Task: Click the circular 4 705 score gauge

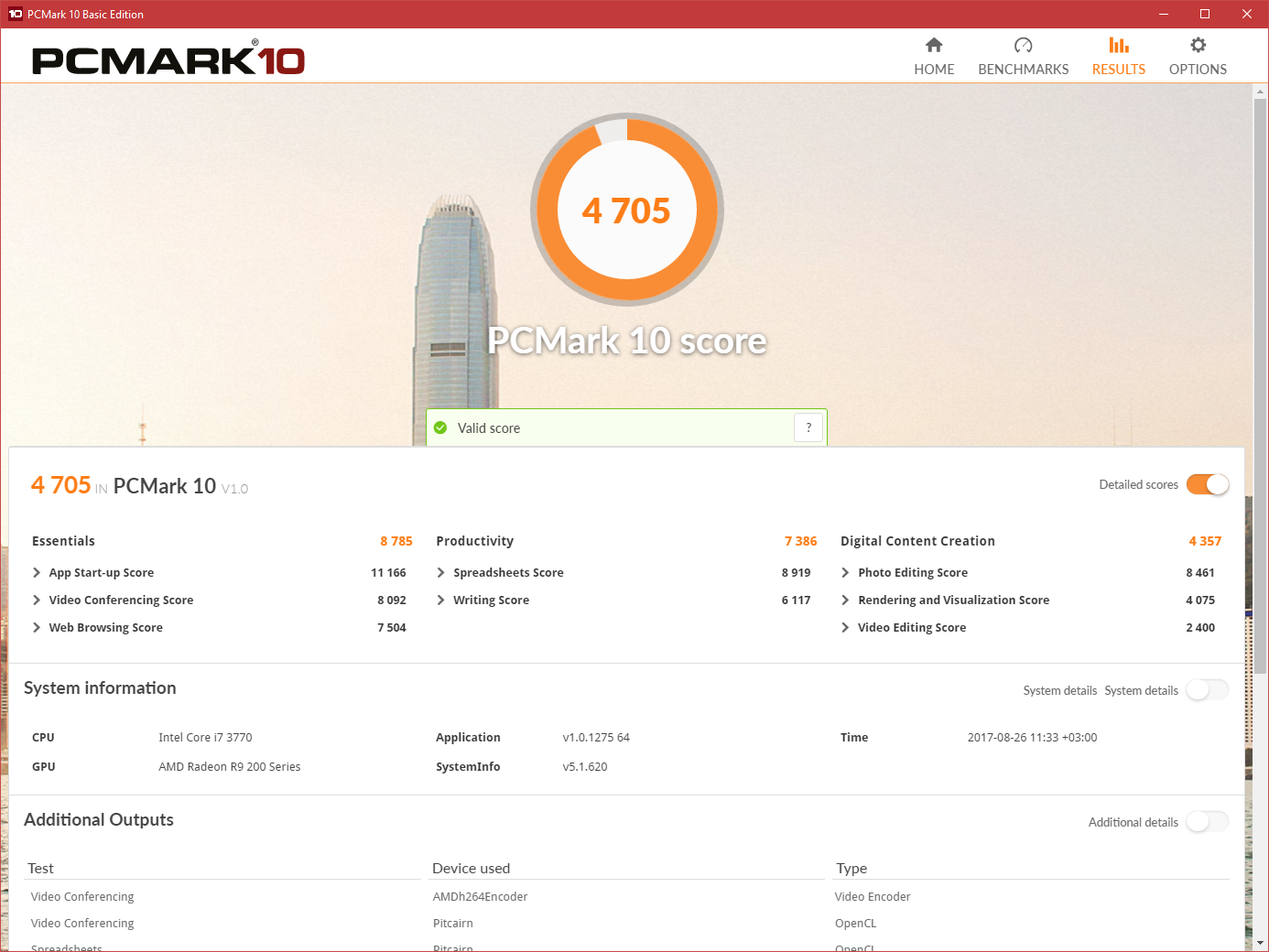Action: (627, 210)
